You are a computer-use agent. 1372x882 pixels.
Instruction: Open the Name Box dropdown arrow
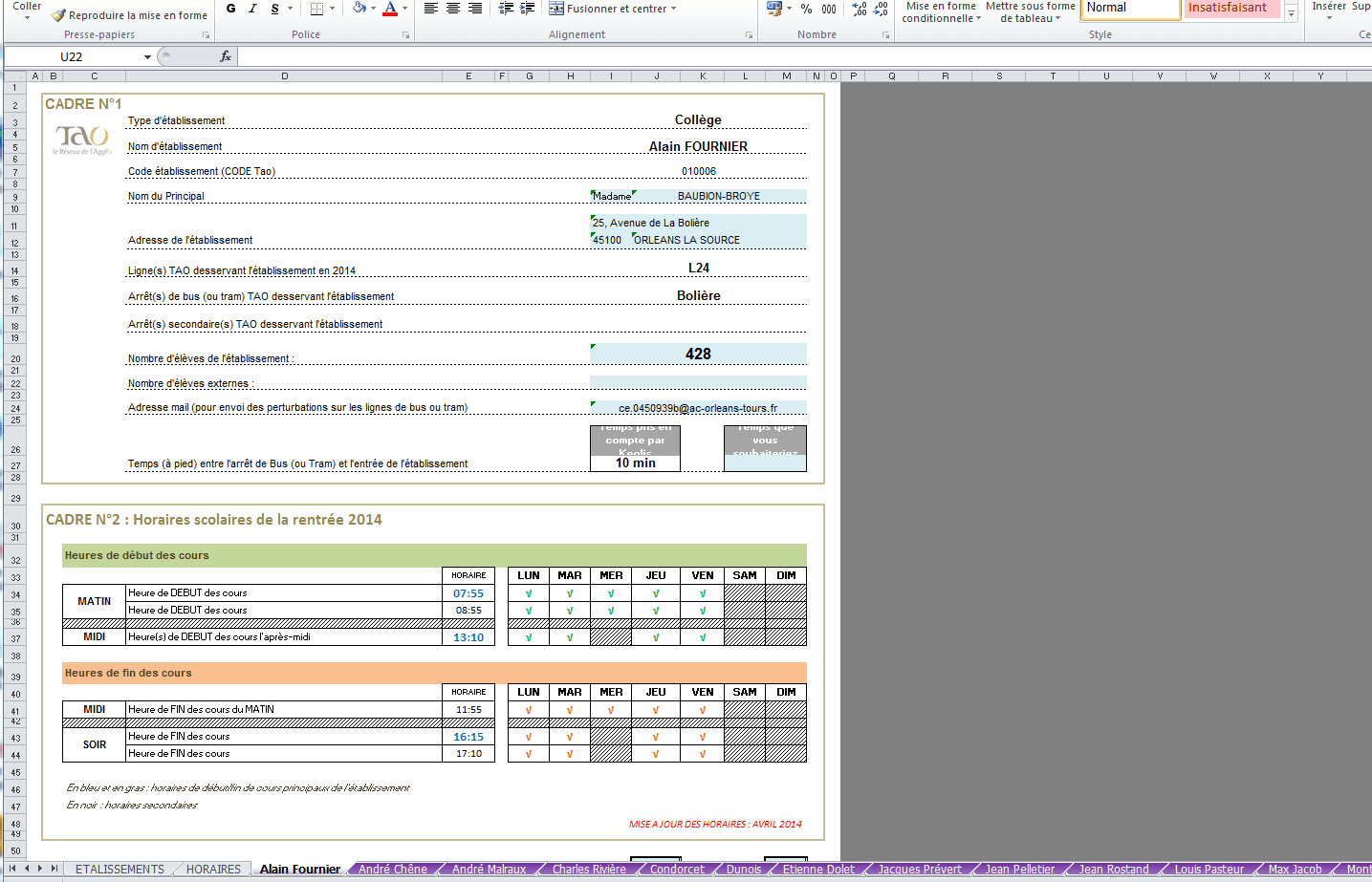(147, 57)
